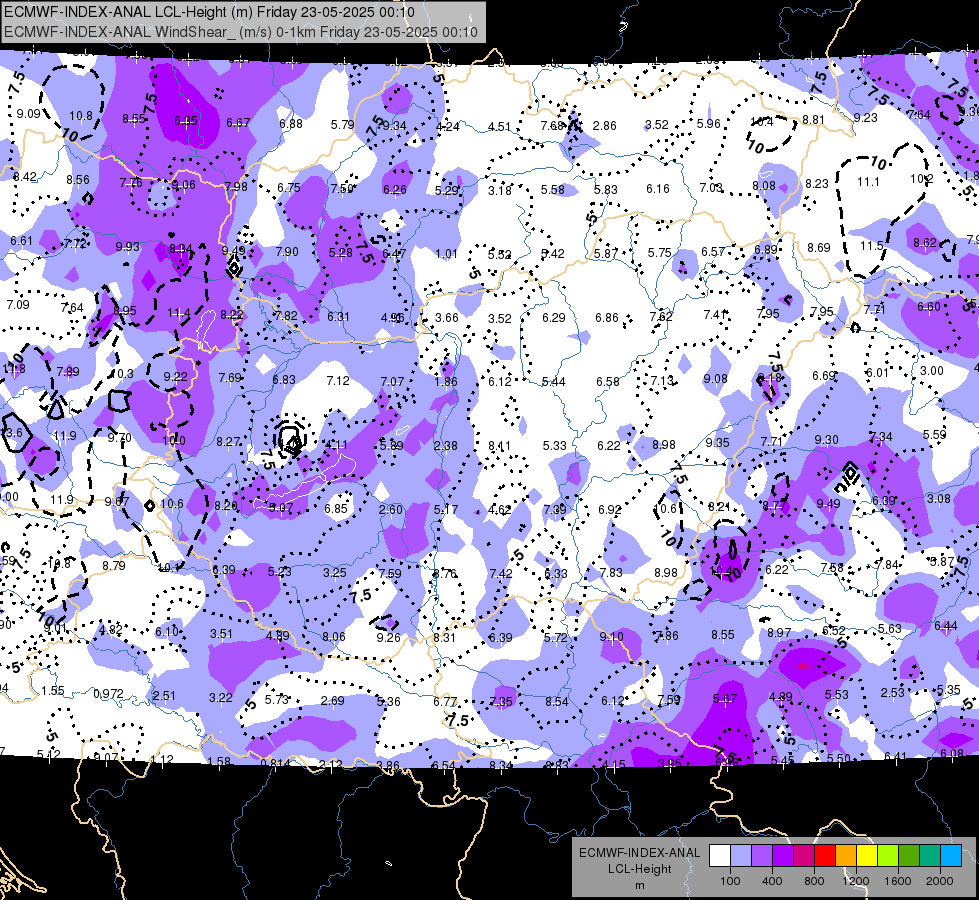Click the grid value 7.09
Image resolution: width=979 pixels, height=900 pixels.
[18, 304]
